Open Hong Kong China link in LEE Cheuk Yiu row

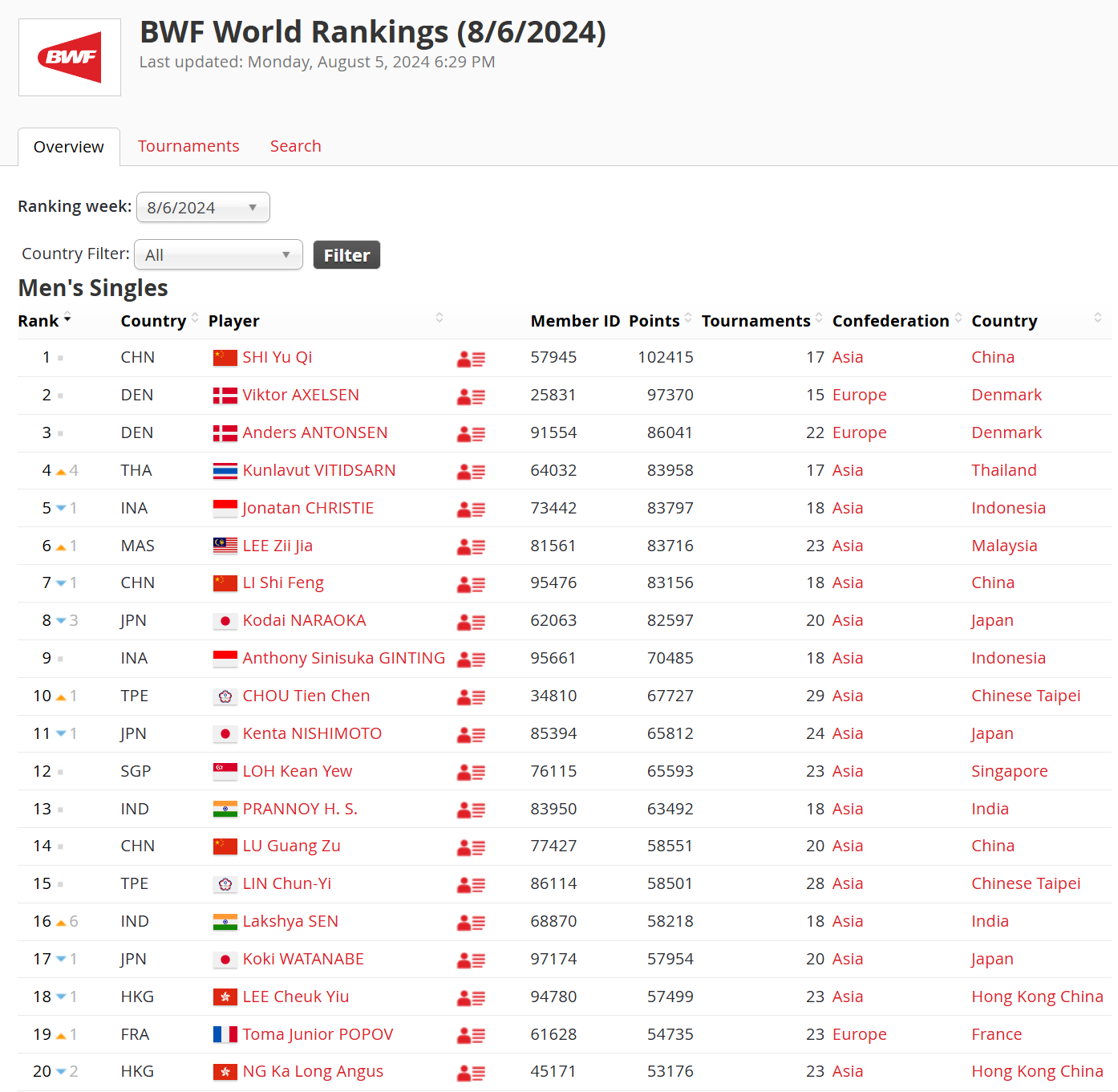[1037, 997]
